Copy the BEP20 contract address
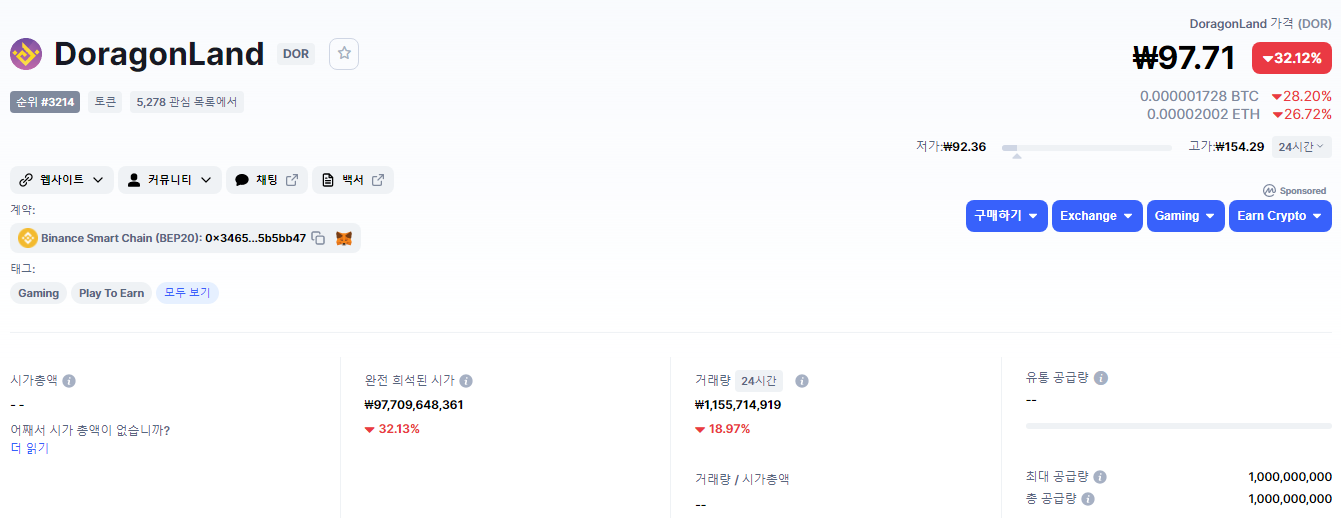The image size is (1341, 532). [x=318, y=238]
